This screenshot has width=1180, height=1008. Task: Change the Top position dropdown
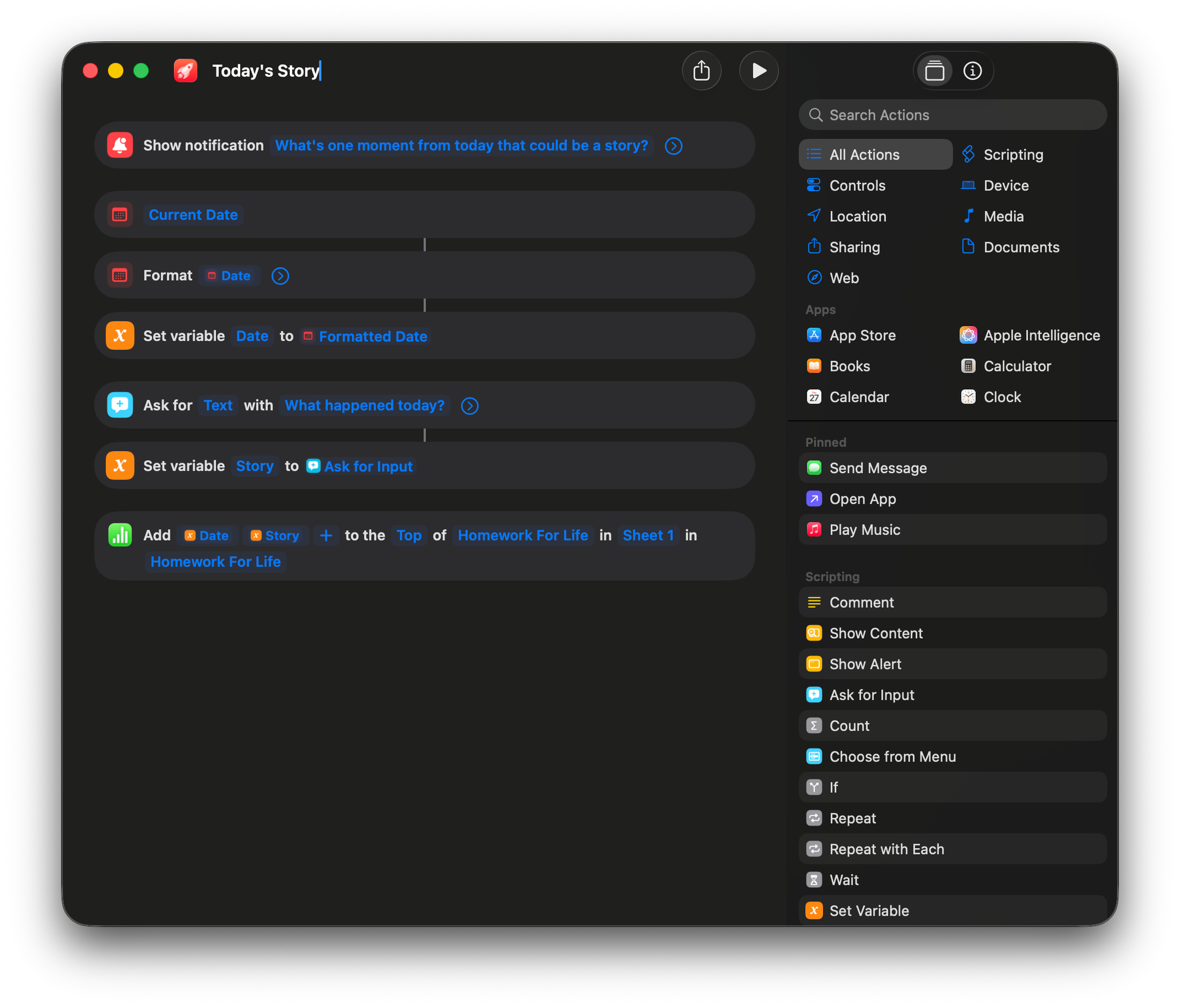point(408,535)
